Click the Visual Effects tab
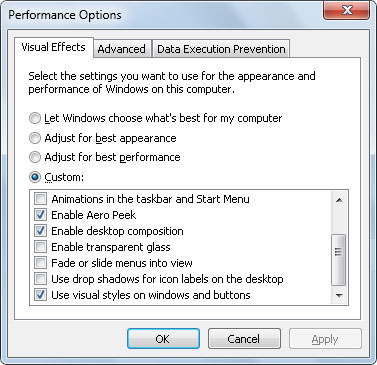 click(53, 47)
